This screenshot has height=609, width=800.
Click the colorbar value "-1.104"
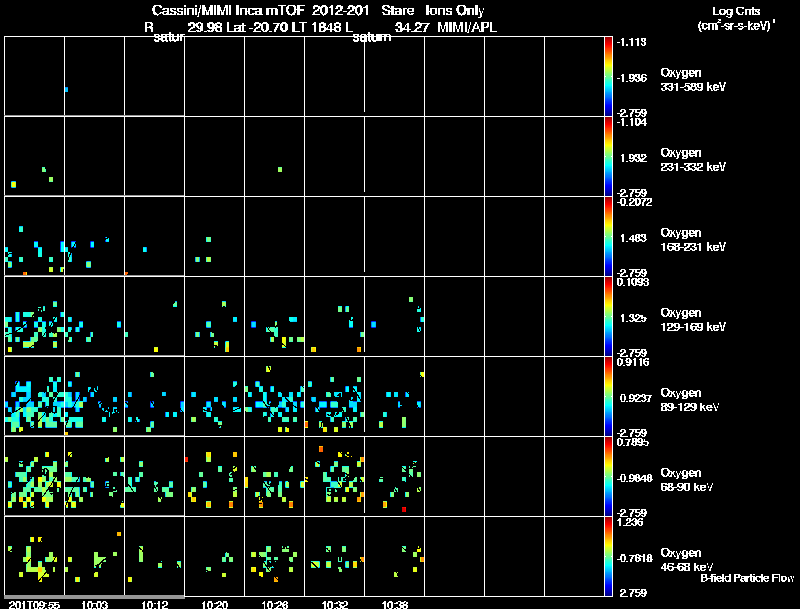pyautogui.click(x=632, y=122)
